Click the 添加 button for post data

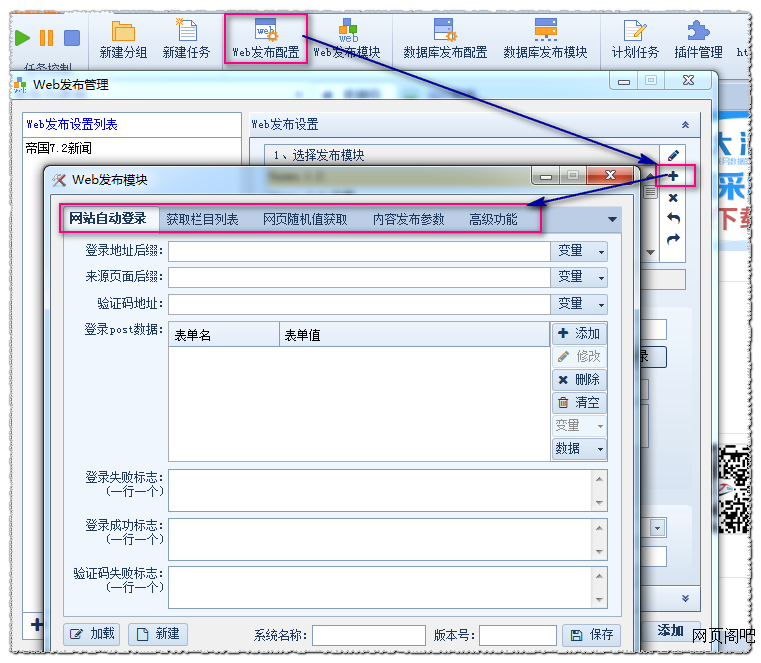(x=579, y=334)
